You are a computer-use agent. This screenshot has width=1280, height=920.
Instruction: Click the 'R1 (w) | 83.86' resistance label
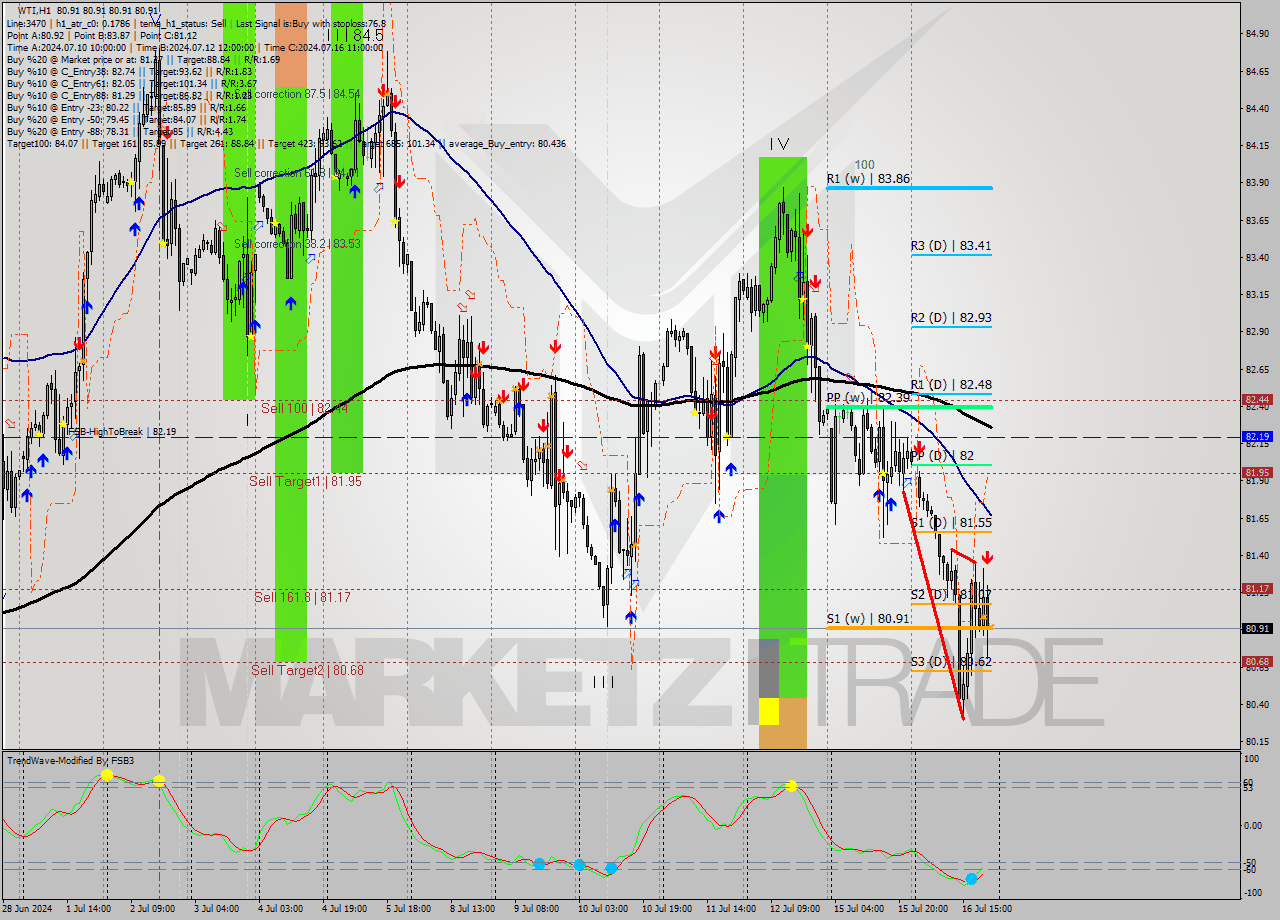[868, 178]
